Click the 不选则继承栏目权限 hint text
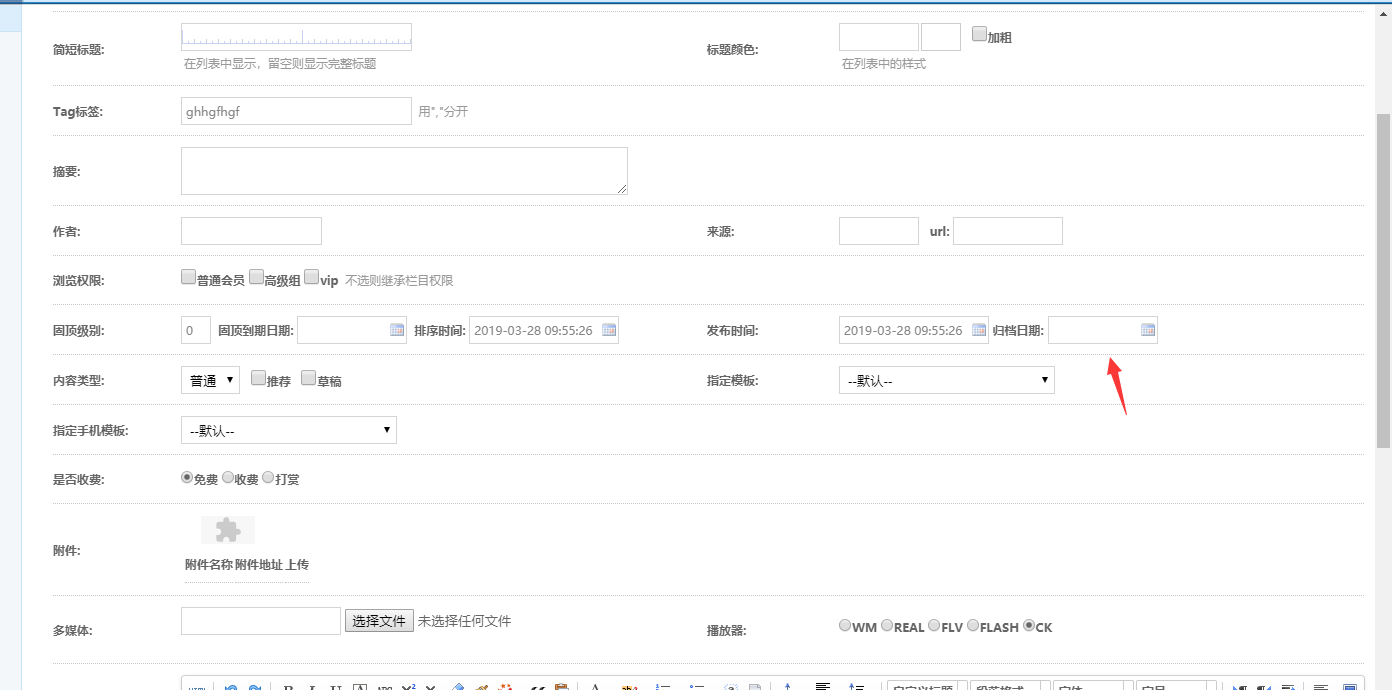This screenshot has height=690, width=1392. (x=399, y=281)
